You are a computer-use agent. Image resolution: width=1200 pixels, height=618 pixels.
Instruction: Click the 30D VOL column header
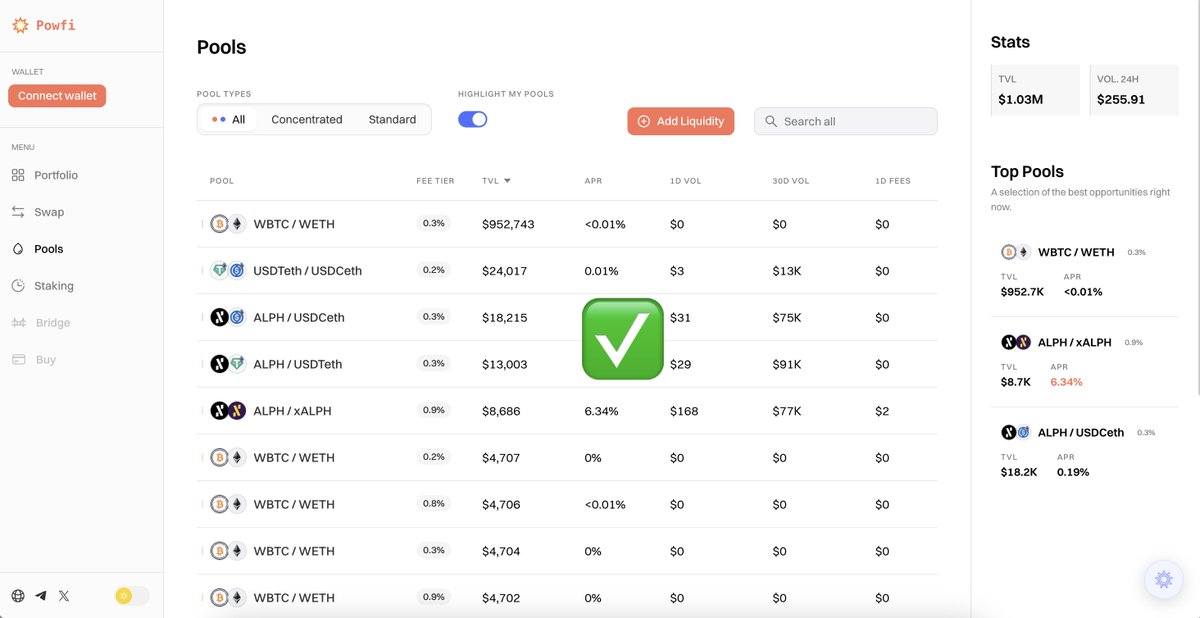tap(790, 181)
